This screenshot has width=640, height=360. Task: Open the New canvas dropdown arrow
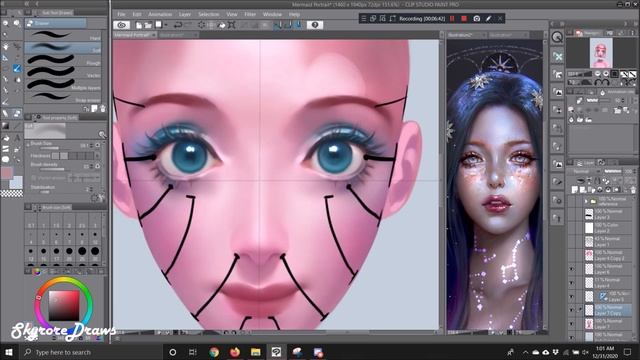pos(166,25)
